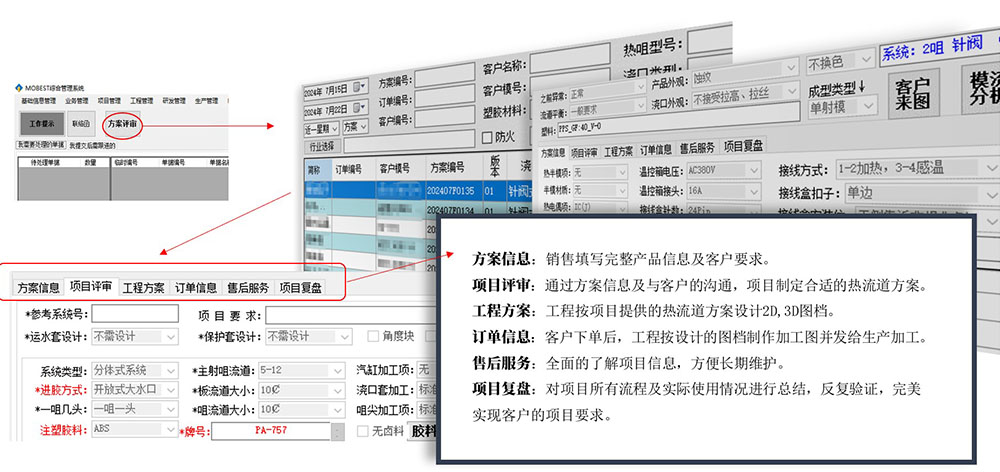Tick the 防火 checkbox
Screen dimensions: 1000x472
(487, 137)
